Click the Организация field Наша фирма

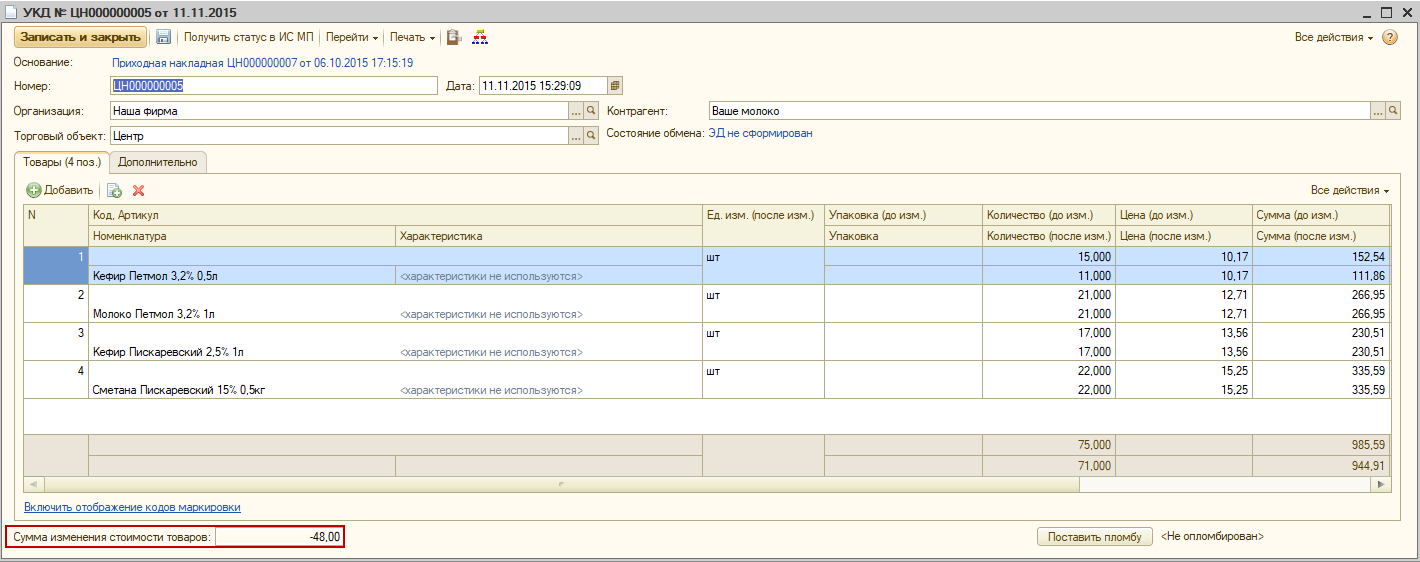tap(339, 111)
